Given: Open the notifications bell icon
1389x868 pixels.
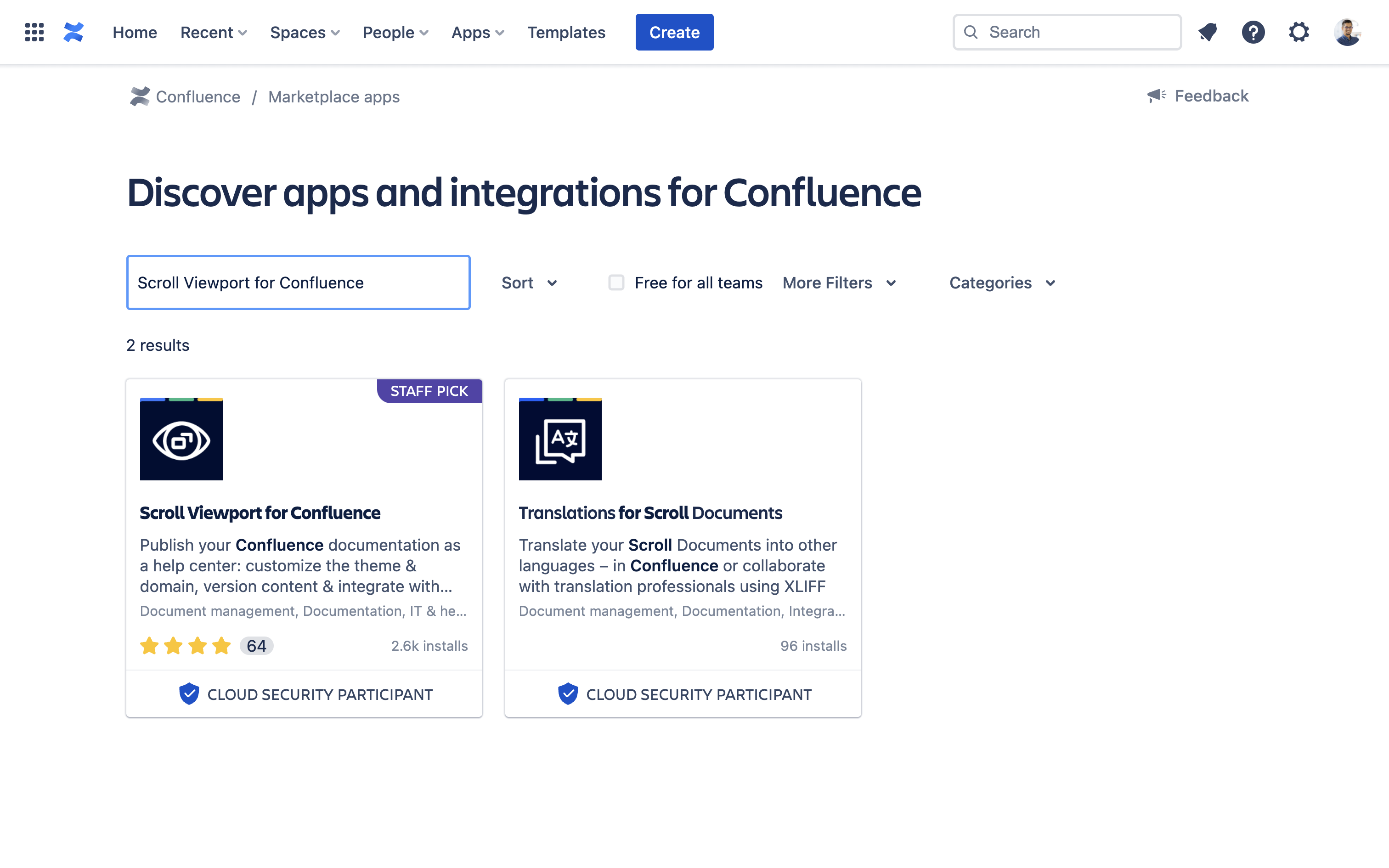Looking at the screenshot, I should [x=1208, y=32].
